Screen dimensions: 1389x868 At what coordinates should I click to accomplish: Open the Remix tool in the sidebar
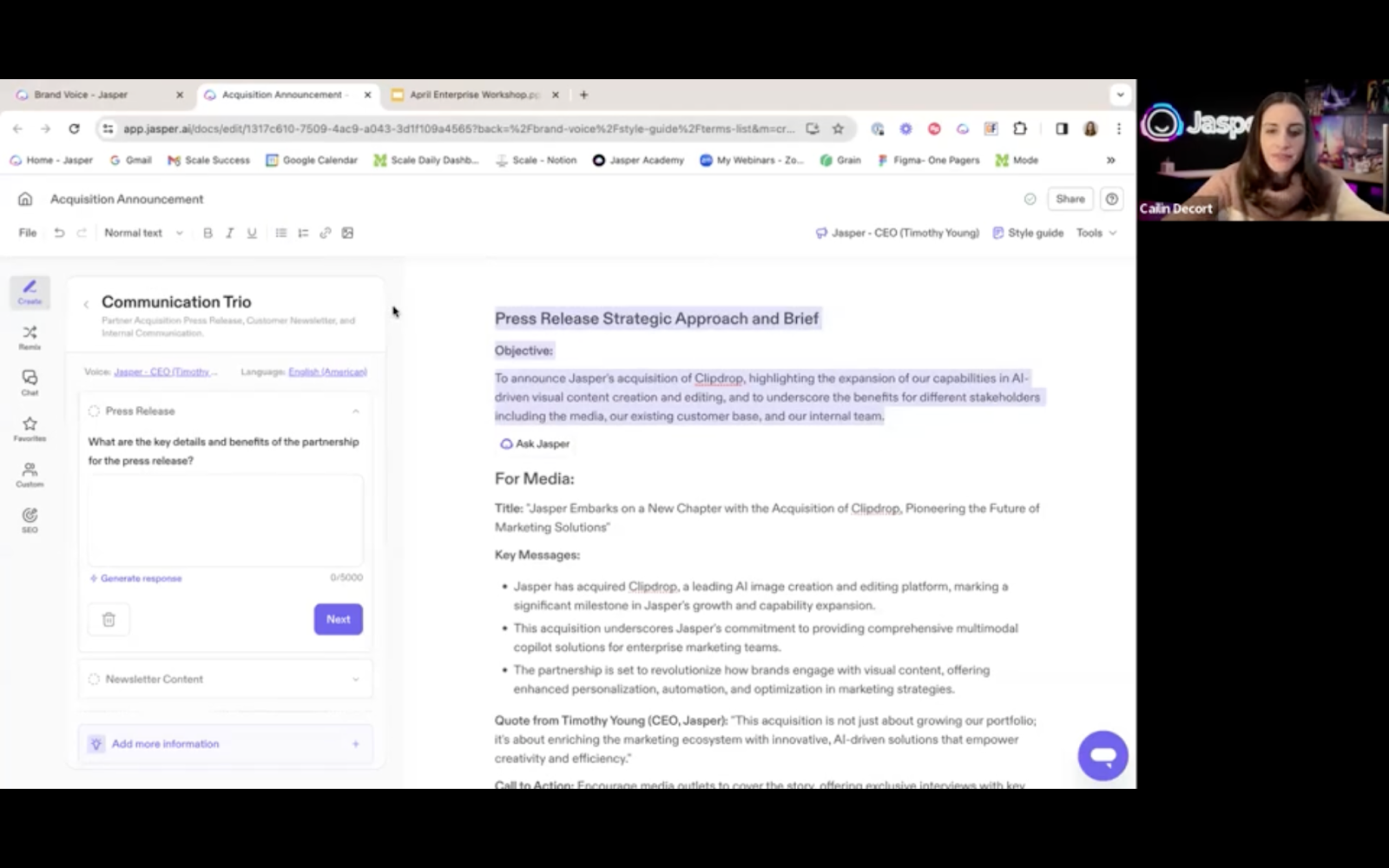click(30, 338)
